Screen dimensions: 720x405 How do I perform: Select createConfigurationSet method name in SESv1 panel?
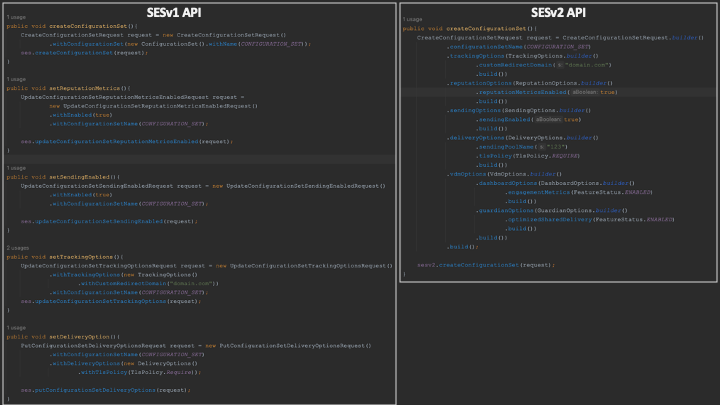click(88, 26)
